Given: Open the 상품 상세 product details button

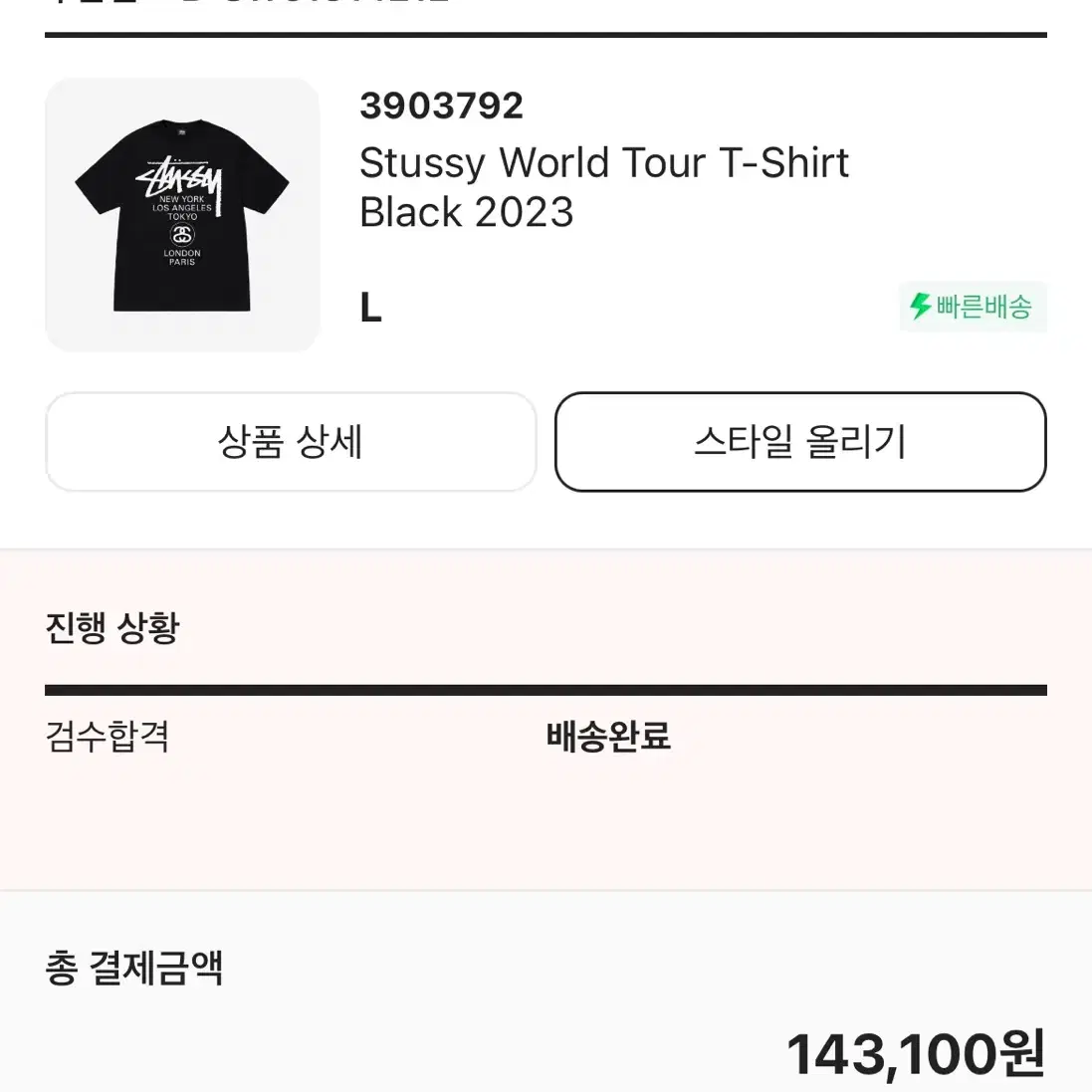Looking at the screenshot, I should (x=291, y=442).
